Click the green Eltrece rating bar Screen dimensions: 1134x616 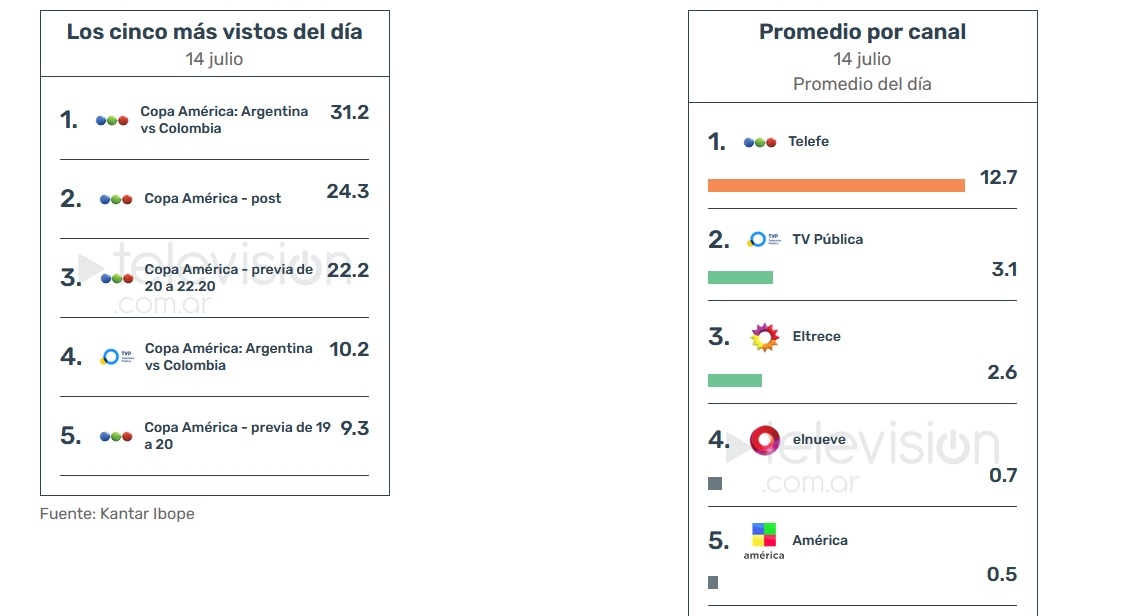click(735, 380)
